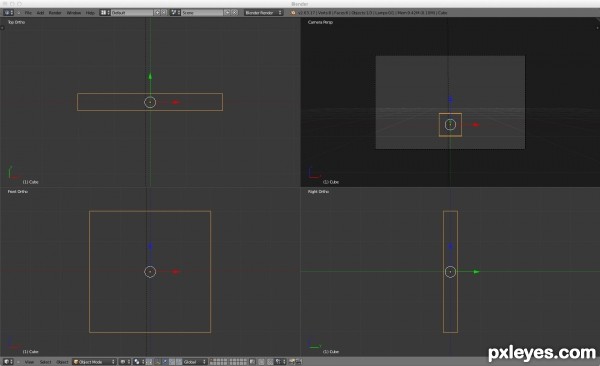Screen dimensions: 600x366
Task: Click the Blender logo icon in header
Action: (x=293, y=13)
